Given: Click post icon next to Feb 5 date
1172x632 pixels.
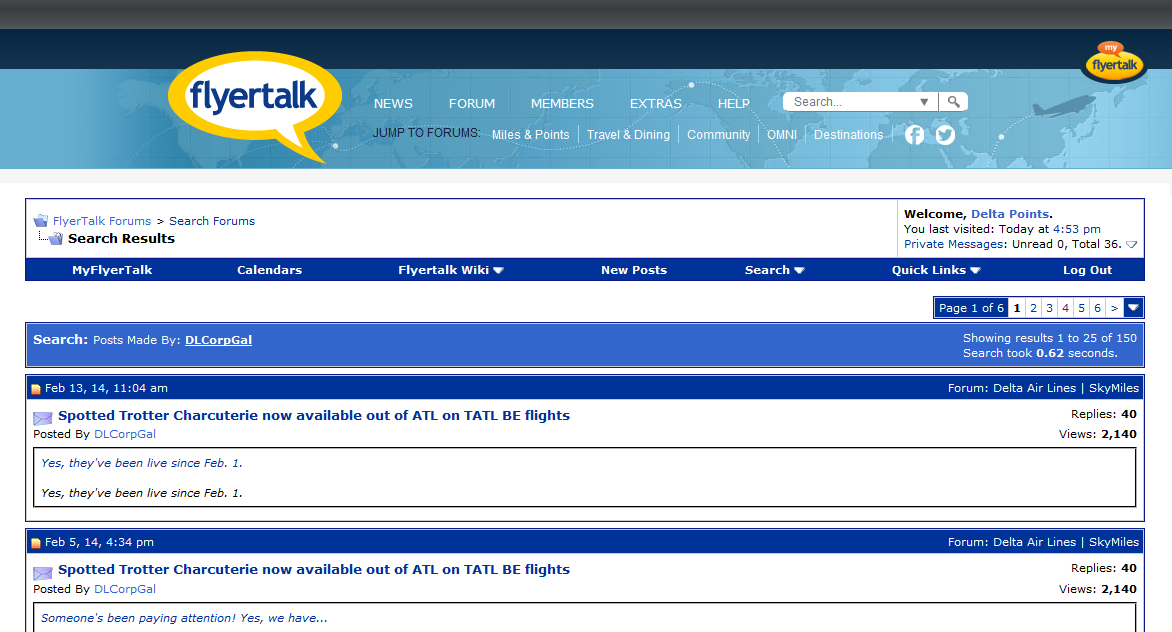Looking at the screenshot, I should pyautogui.click(x=36, y=543).
